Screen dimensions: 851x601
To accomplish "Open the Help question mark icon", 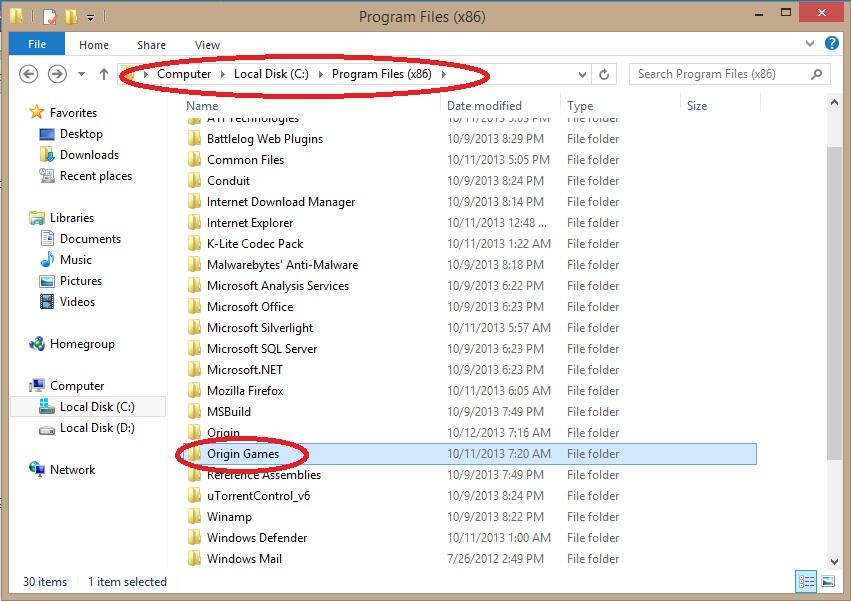I will tap(831, 44).
